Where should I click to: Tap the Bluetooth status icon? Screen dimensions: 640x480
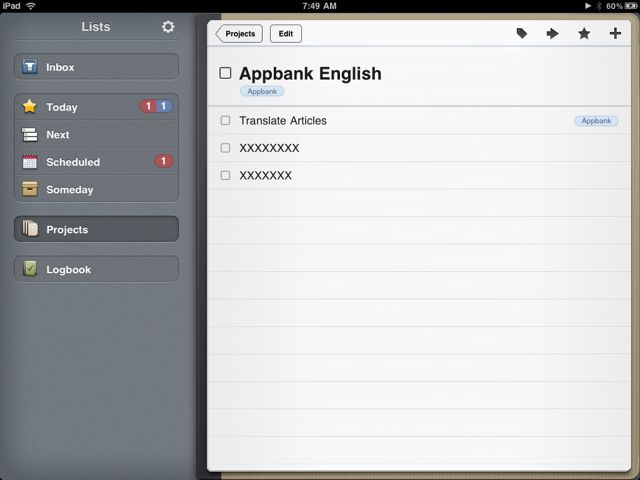pyautogui.click(x=599, y=6)
